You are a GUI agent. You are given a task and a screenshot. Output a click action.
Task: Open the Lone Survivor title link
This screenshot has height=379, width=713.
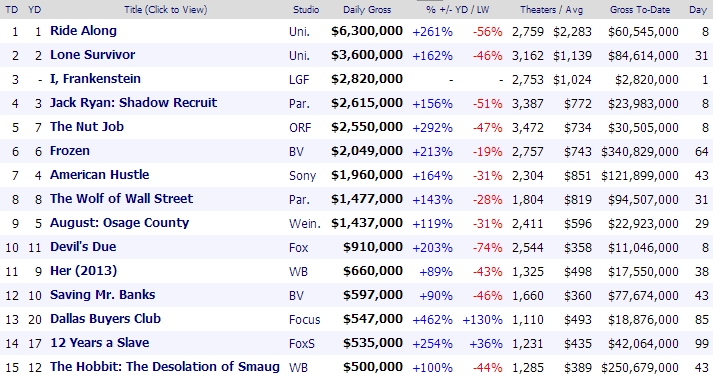coord(92,55)
